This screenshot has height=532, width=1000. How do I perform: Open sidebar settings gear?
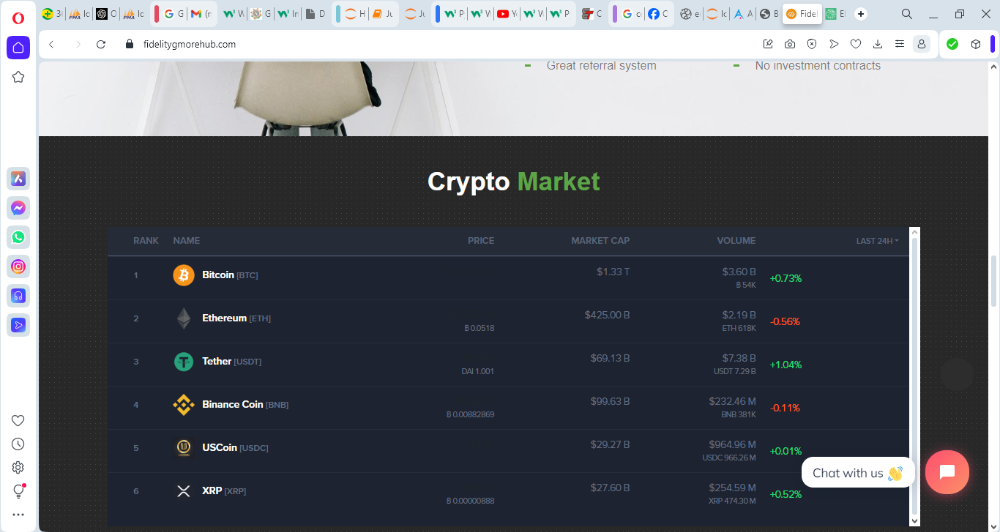18,468
